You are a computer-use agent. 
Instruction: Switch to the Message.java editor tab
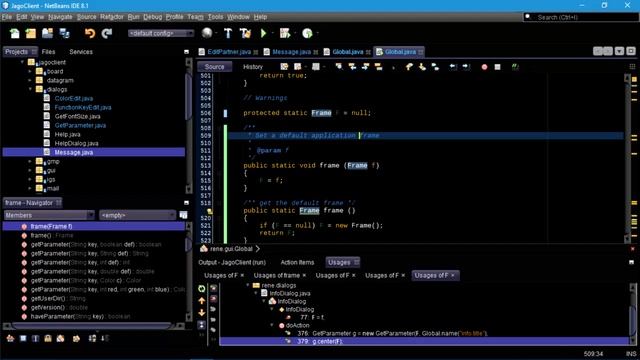291,52
